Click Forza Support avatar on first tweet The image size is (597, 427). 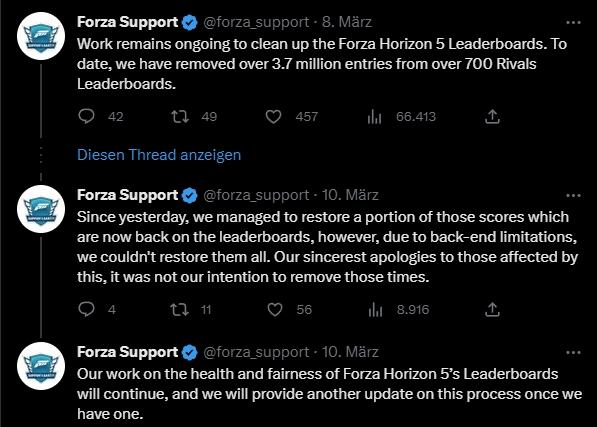(x=41, y=36)
